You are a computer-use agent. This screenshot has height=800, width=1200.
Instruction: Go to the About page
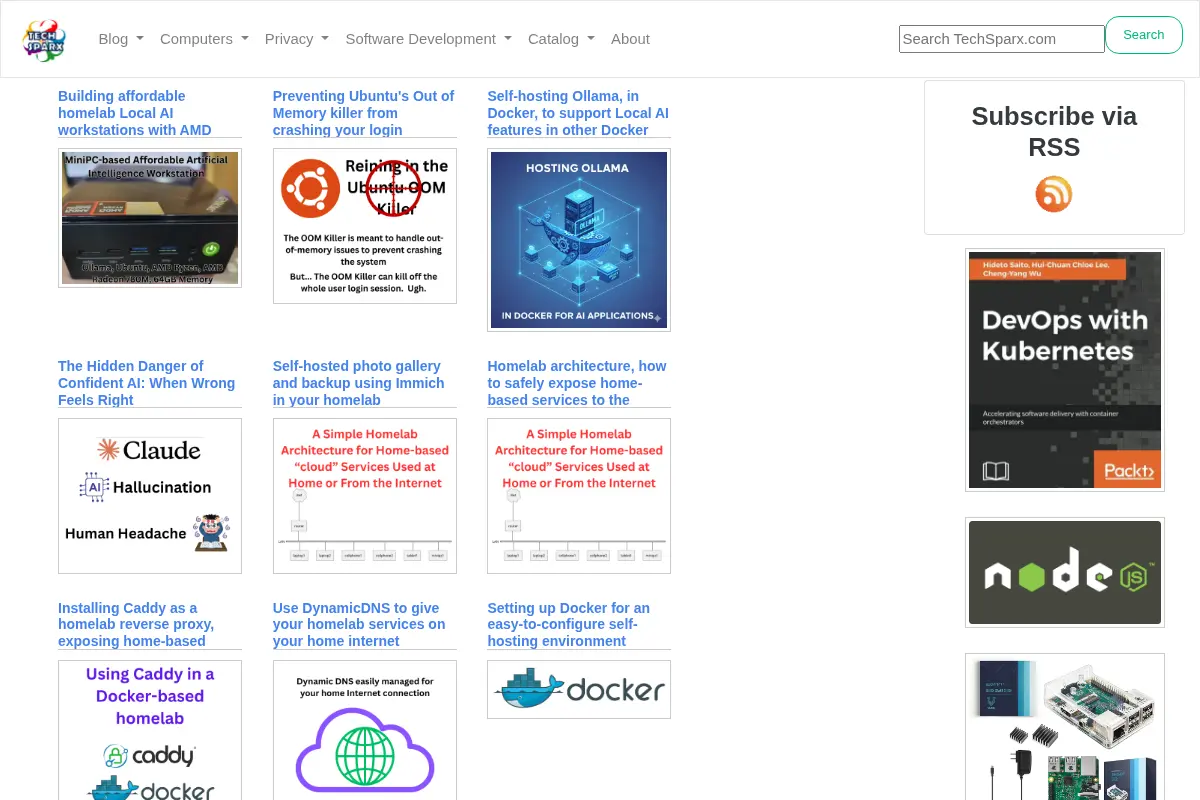pyautogui.click(x=630, y=39)
